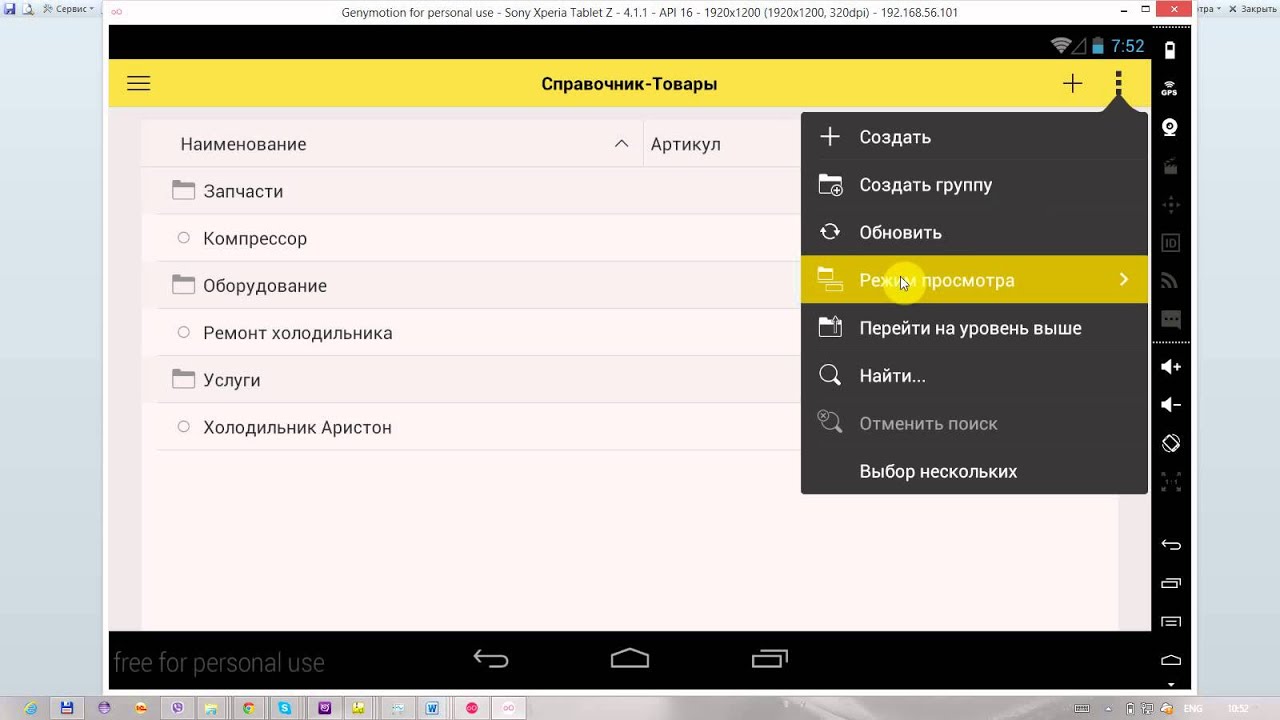
Task: Click the folder-plus icon beside "Создать группу"
Action: coord(830,185)
